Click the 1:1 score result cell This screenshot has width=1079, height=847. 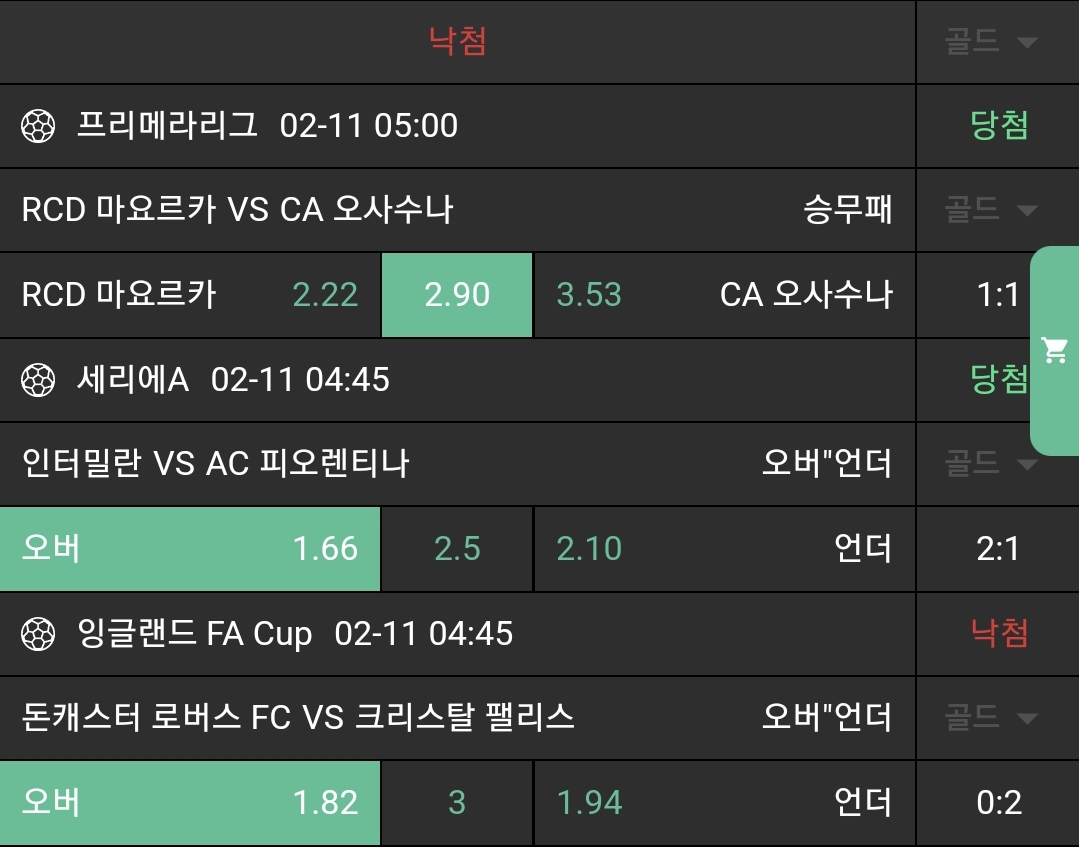tap(997, 295)
